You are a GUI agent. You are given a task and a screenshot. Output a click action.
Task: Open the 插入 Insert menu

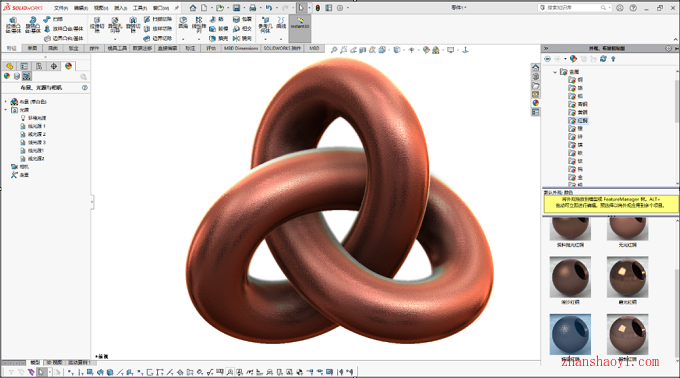[x=121, y=8]
